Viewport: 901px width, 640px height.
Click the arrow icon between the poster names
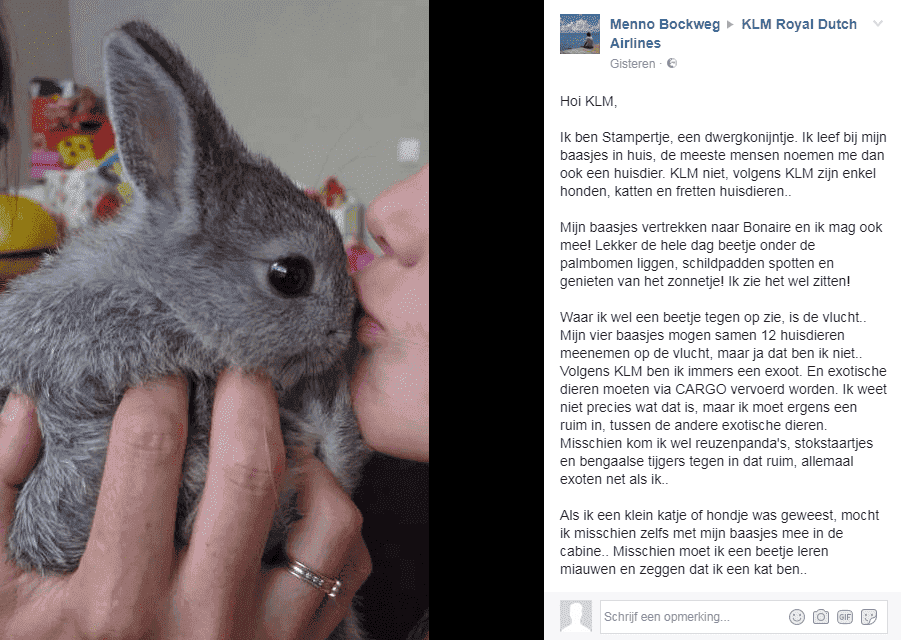(x=730, y=25)
